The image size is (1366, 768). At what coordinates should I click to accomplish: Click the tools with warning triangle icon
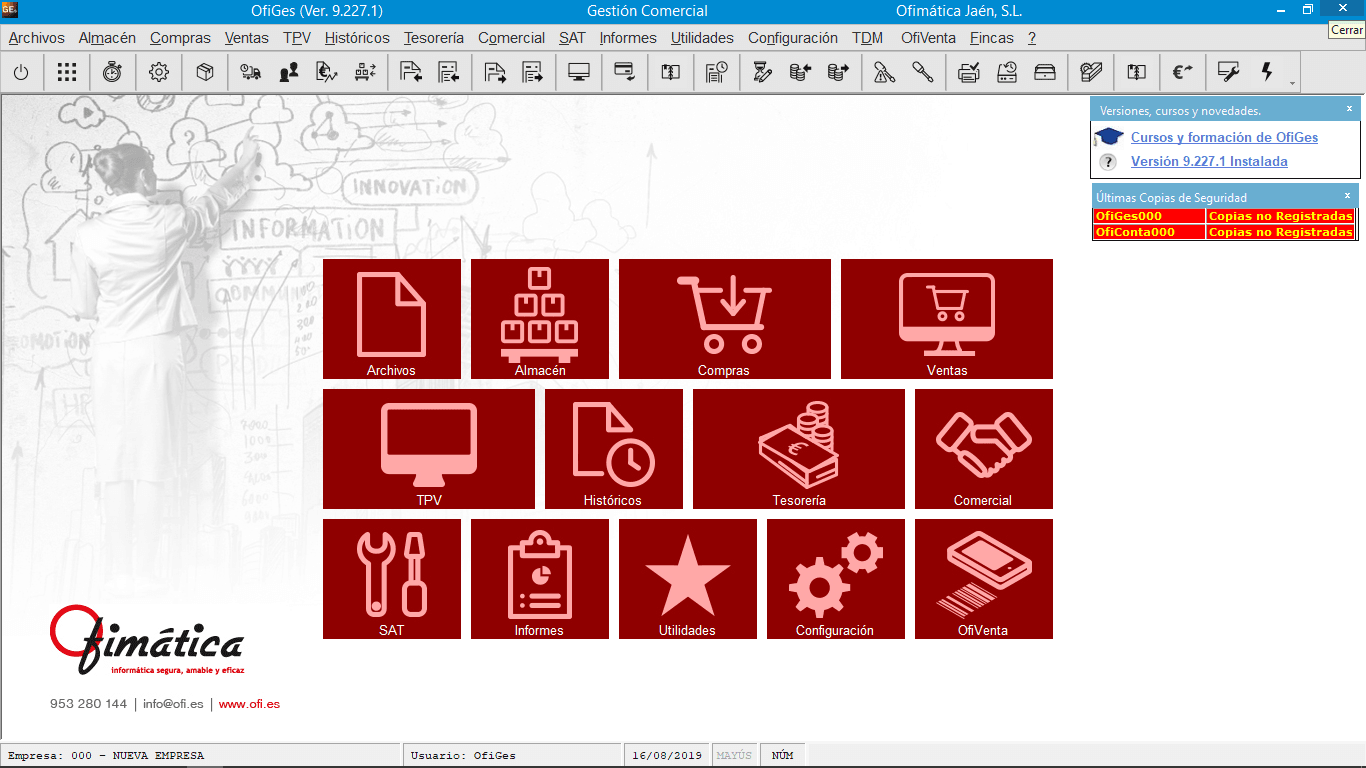(884, 72)
